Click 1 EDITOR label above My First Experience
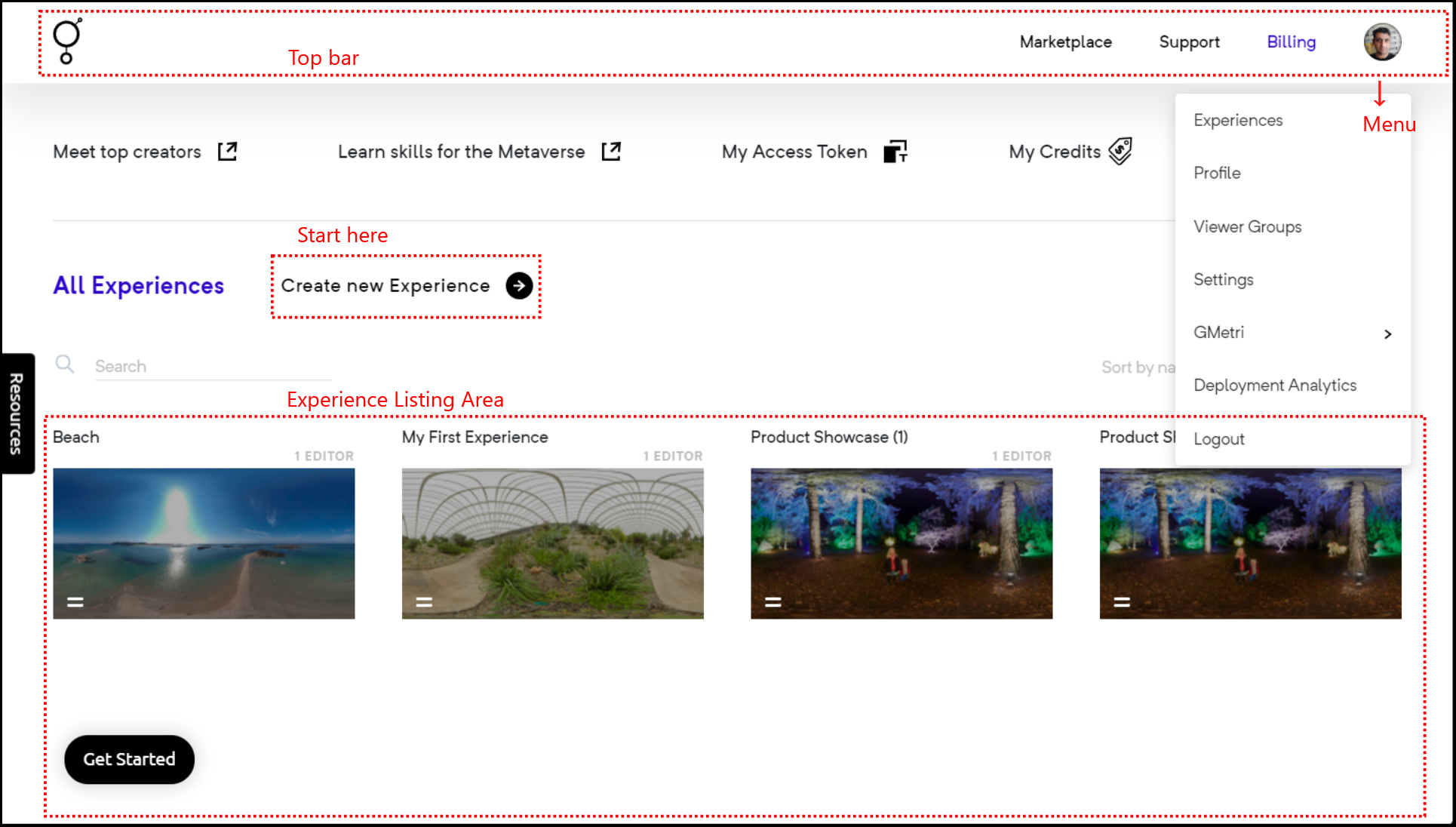1456x827 pixels. [673, 457]
